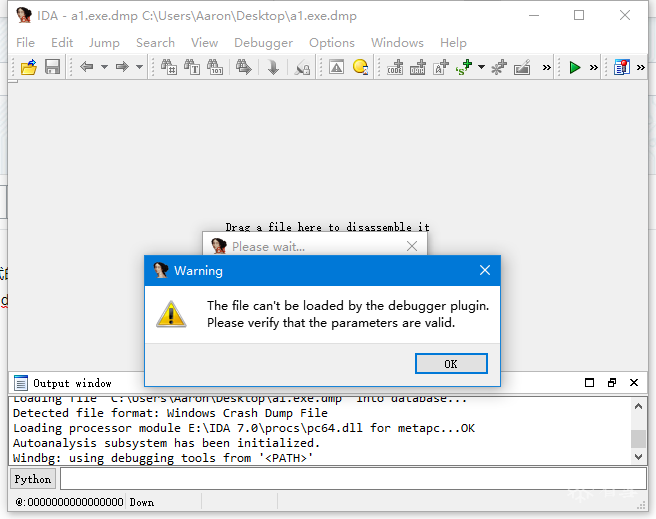Click the search text binoculars icon

pyautogui.click(x=192, y=67)
